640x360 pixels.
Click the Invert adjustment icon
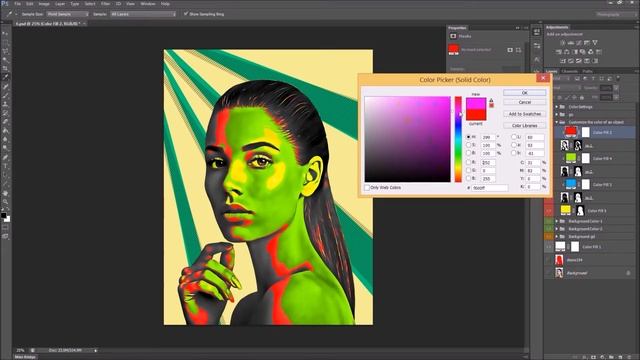pos(562,61)
